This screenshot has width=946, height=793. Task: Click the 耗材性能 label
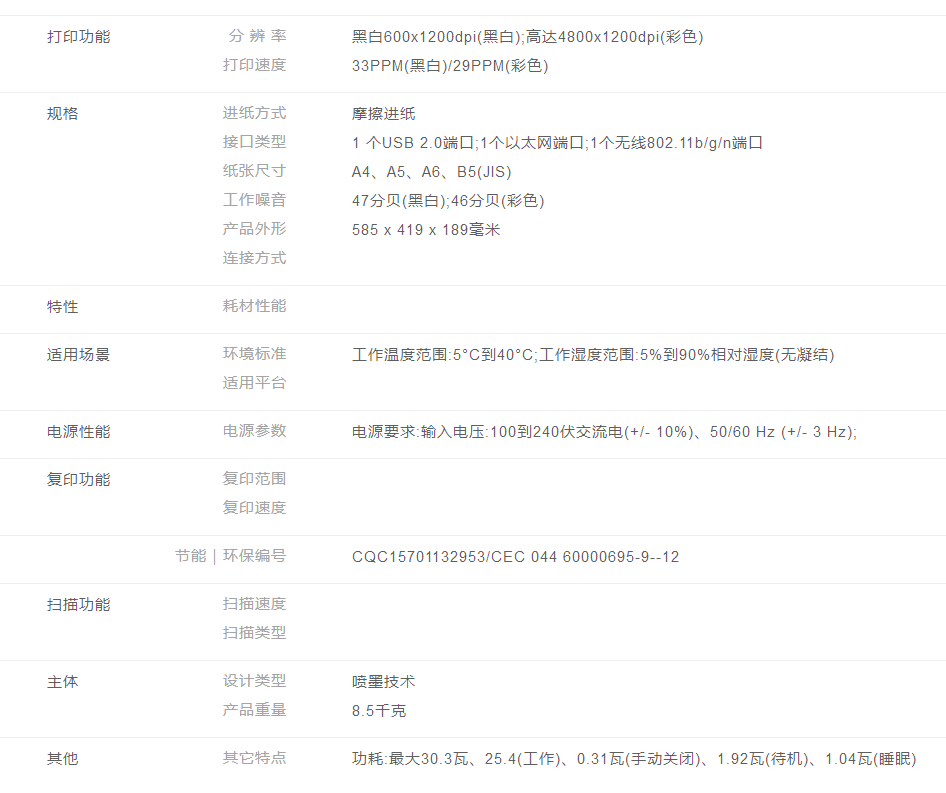pos(254,306)
